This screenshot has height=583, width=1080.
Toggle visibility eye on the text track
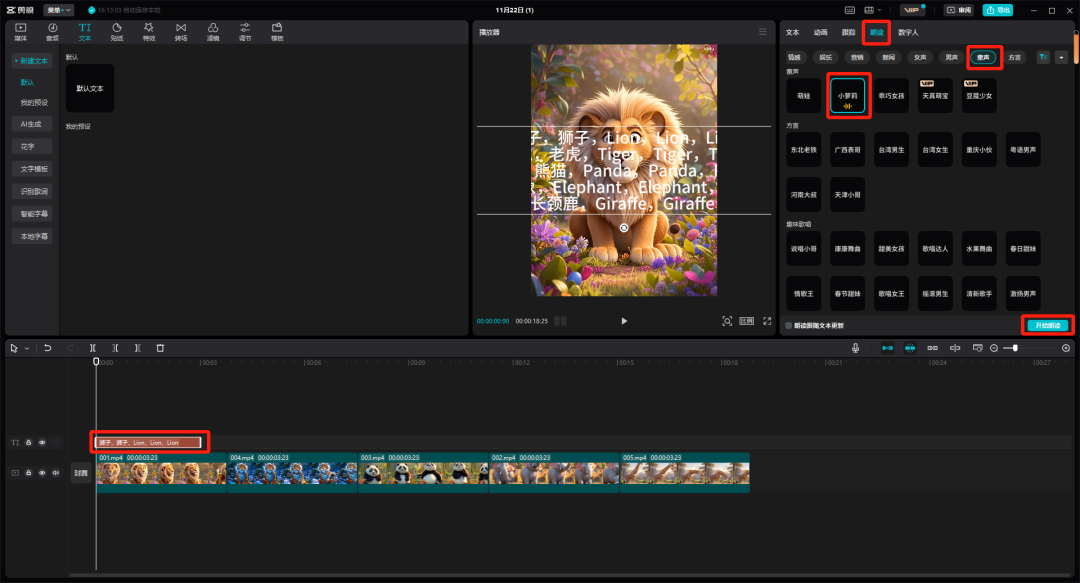coord(42,442)
